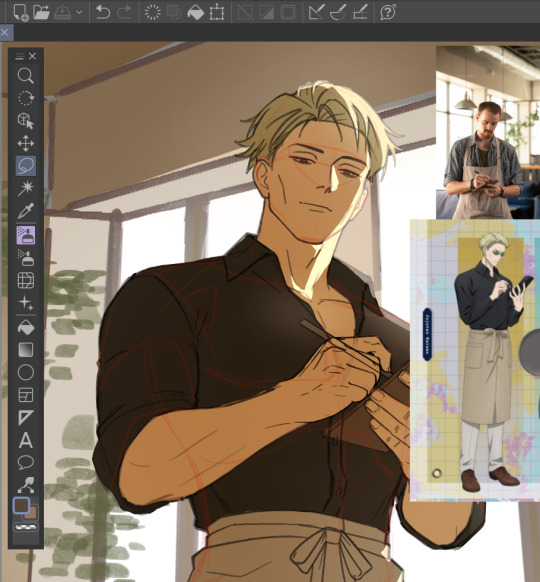
Task: Select the Eyedropper tool
Action: click(26, 210)
